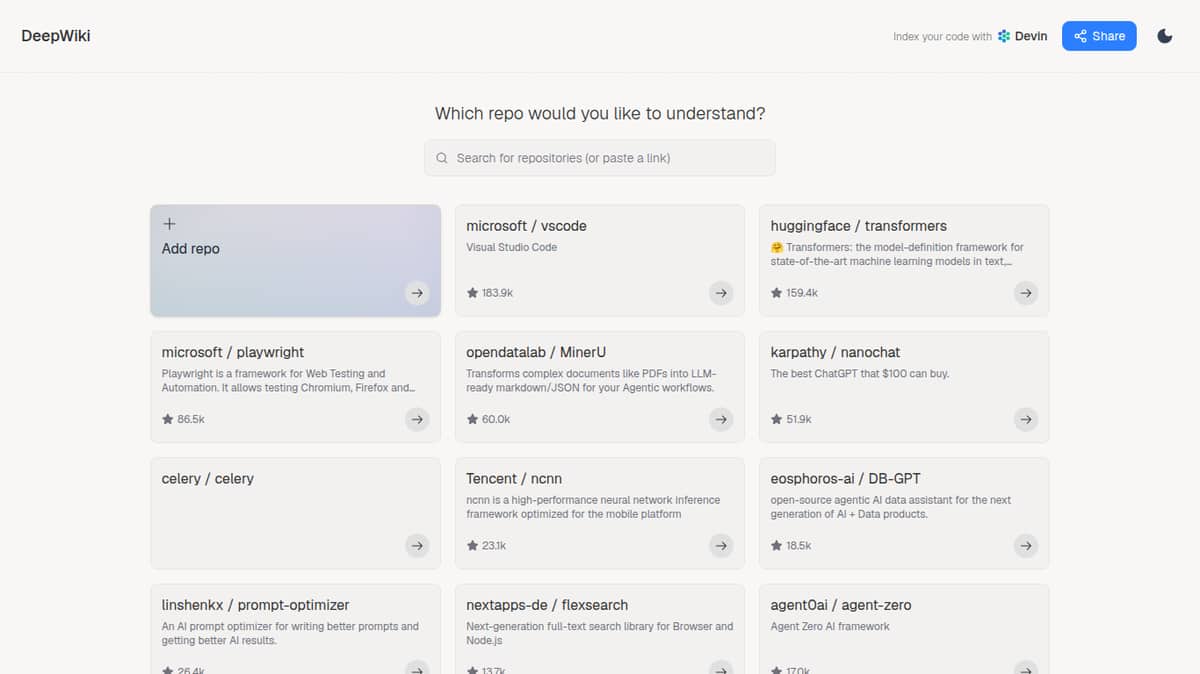
Task: Click the star icon on the MinerU card
Action: (472, 419)
